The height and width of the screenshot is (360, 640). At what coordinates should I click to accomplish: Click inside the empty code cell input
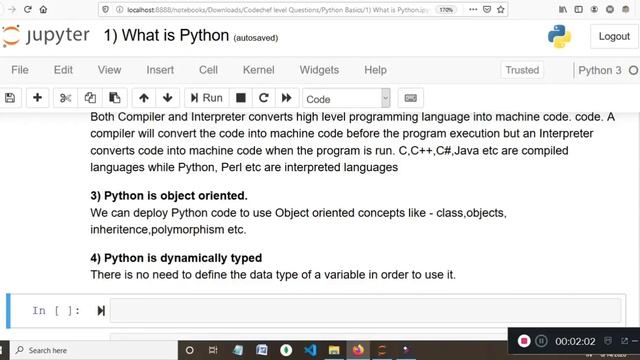tap(365, 310)
